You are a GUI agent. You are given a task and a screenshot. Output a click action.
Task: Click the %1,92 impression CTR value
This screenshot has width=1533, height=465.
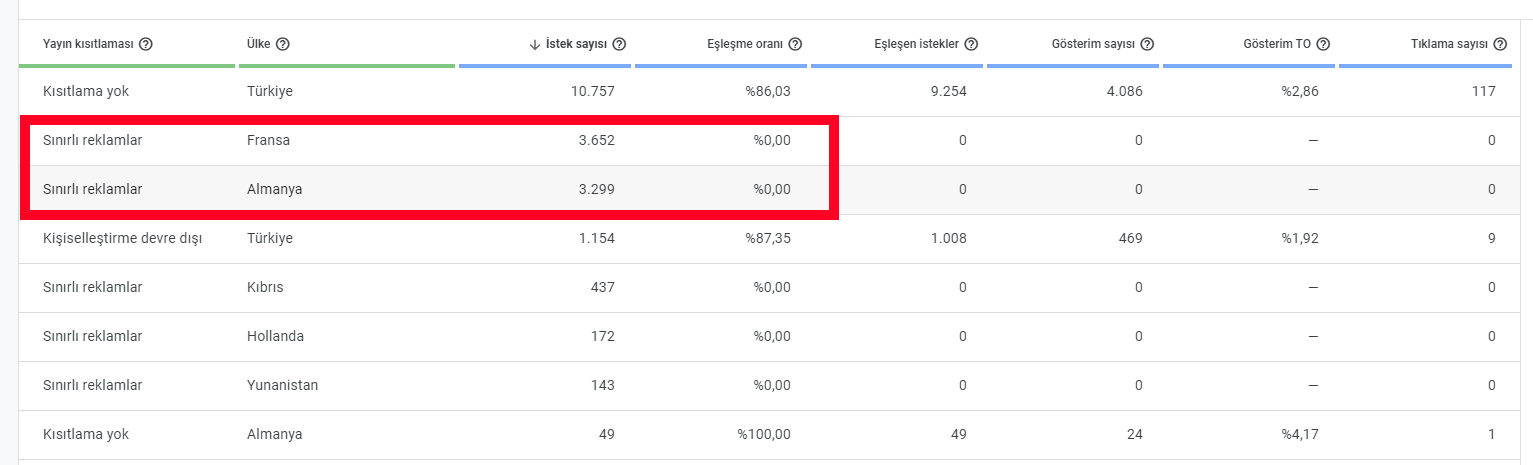(x=1300, y=238)
